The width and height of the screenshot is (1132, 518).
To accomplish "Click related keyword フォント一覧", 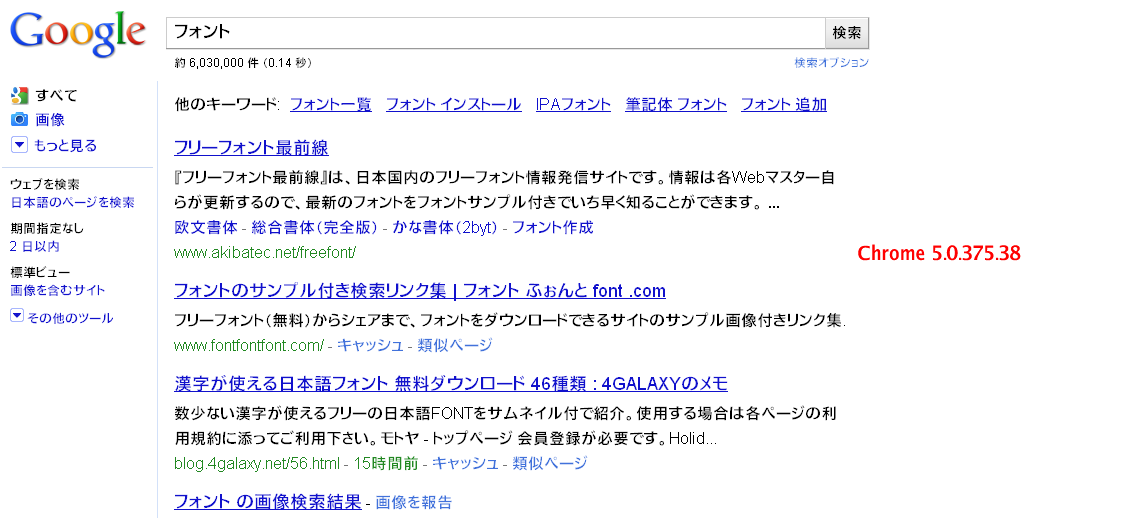I will tap(331, 105).
